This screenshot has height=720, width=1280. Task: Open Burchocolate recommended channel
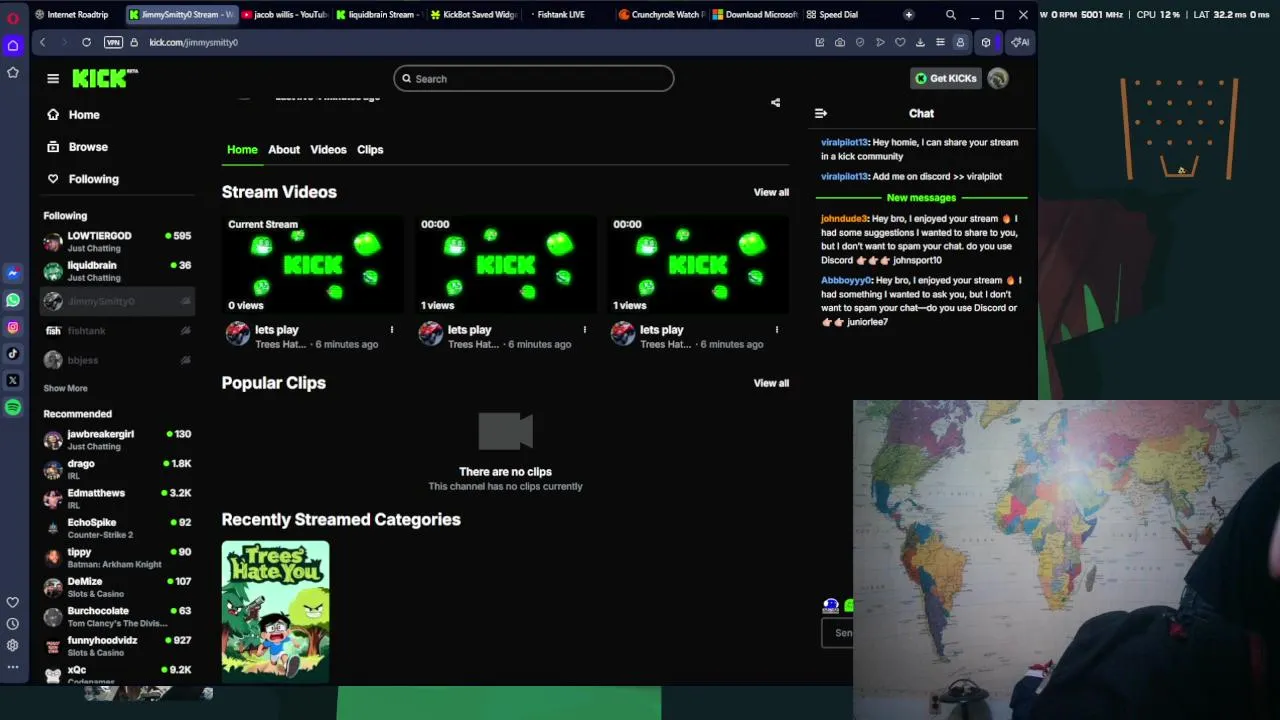[117, 616]
